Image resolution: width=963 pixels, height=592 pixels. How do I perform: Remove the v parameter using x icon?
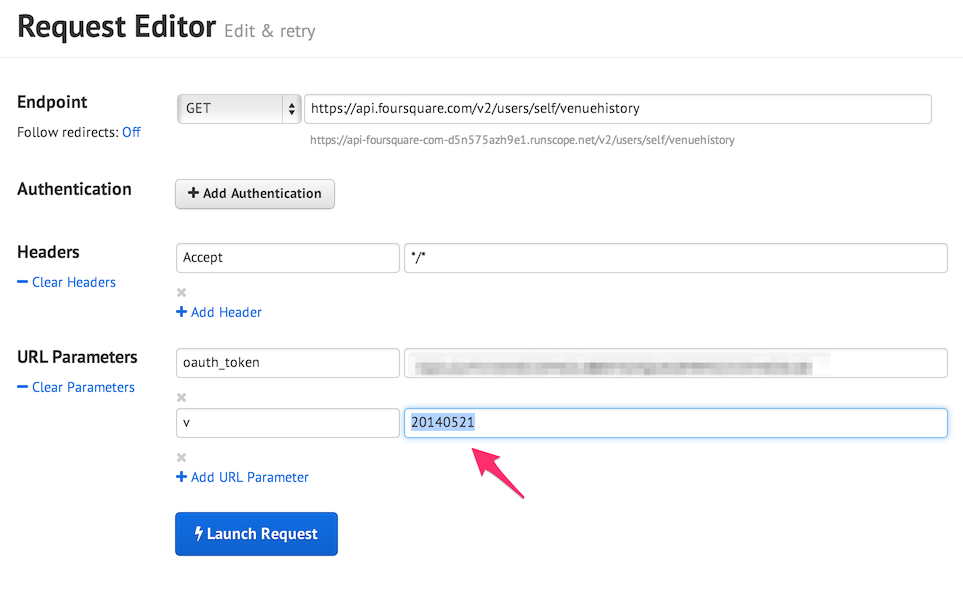[181, 458]
